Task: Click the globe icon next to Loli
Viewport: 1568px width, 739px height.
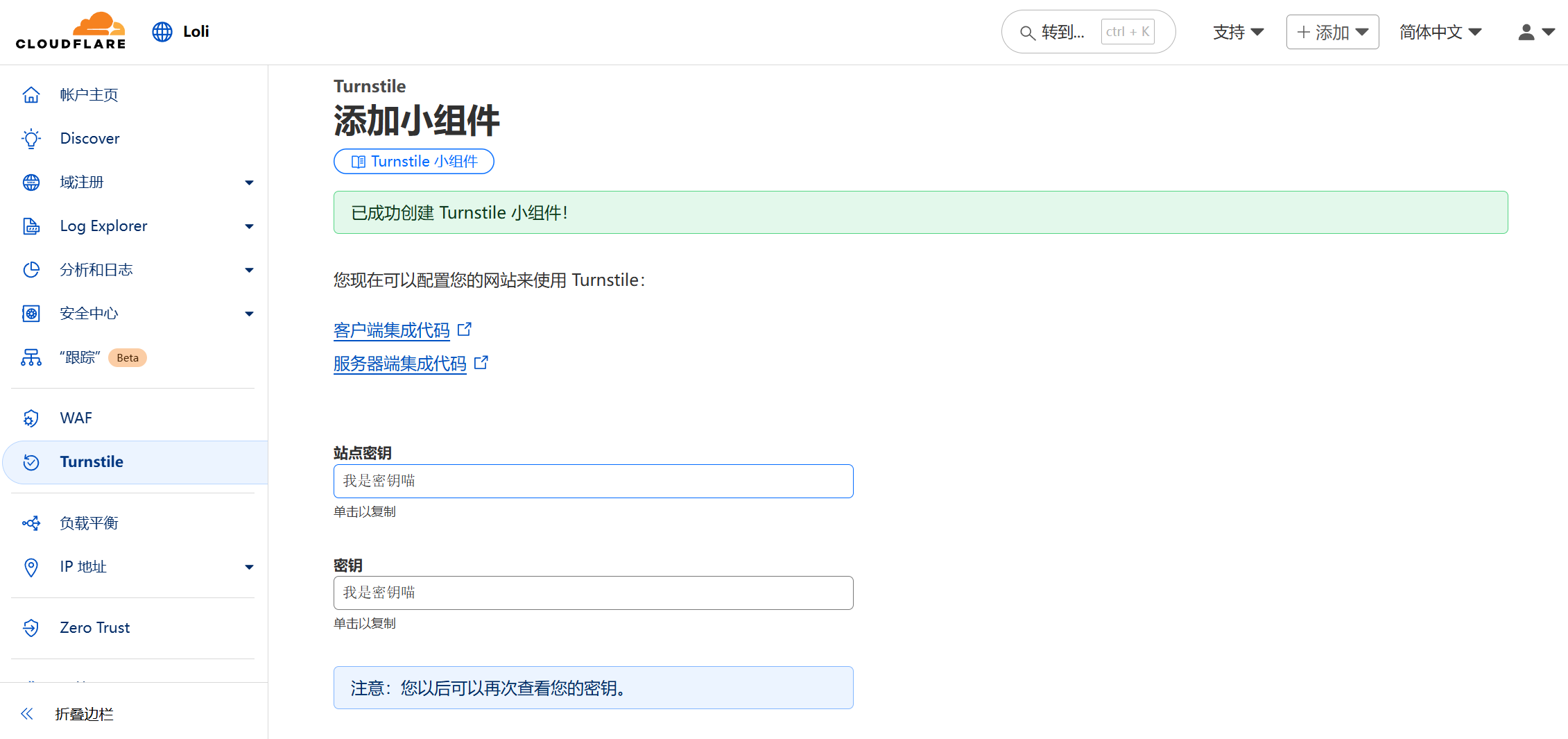Action: pyautogui.click(x=162, y=32)
